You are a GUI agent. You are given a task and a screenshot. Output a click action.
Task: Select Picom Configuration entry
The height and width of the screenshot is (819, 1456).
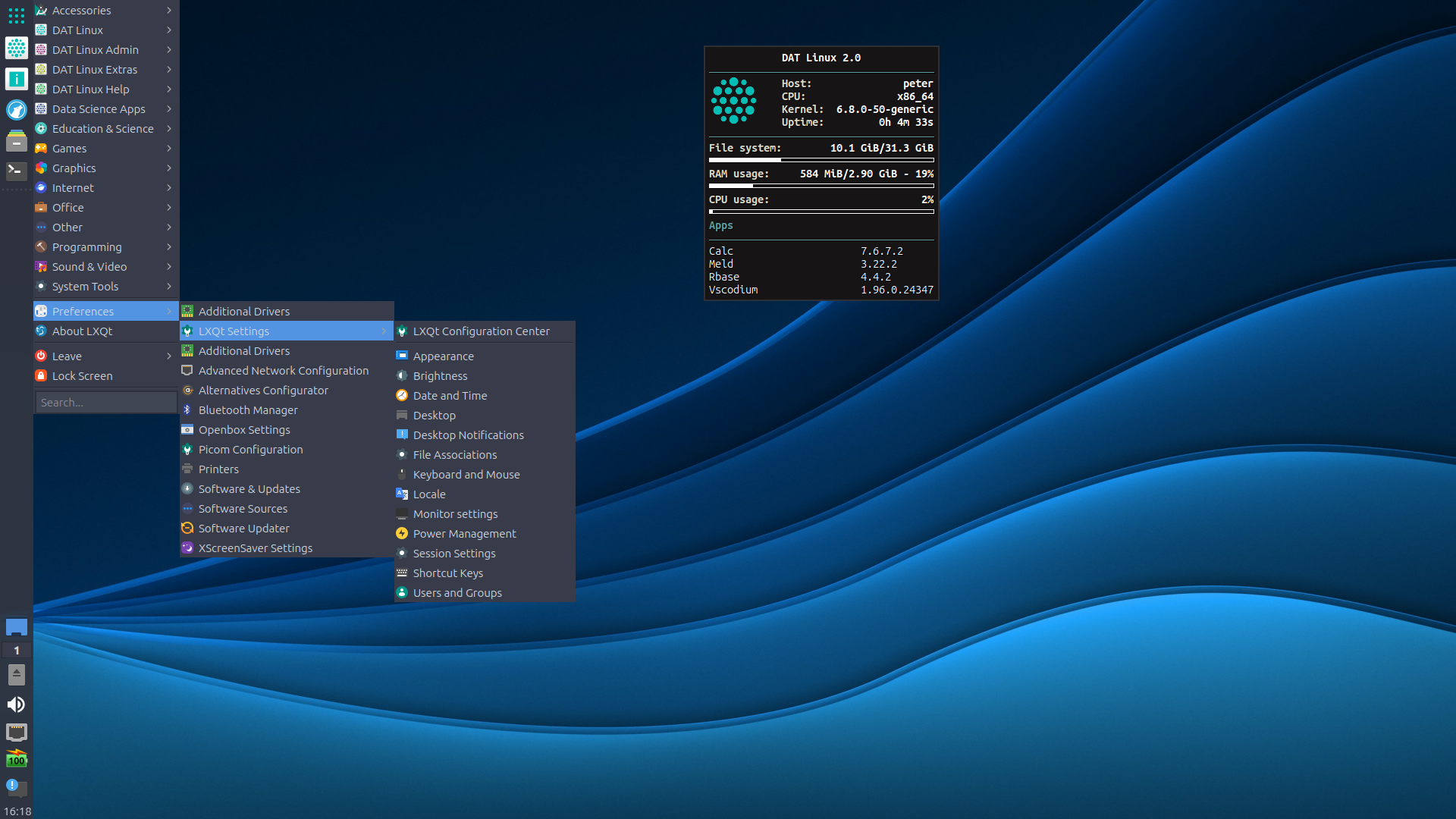point(287,449)
